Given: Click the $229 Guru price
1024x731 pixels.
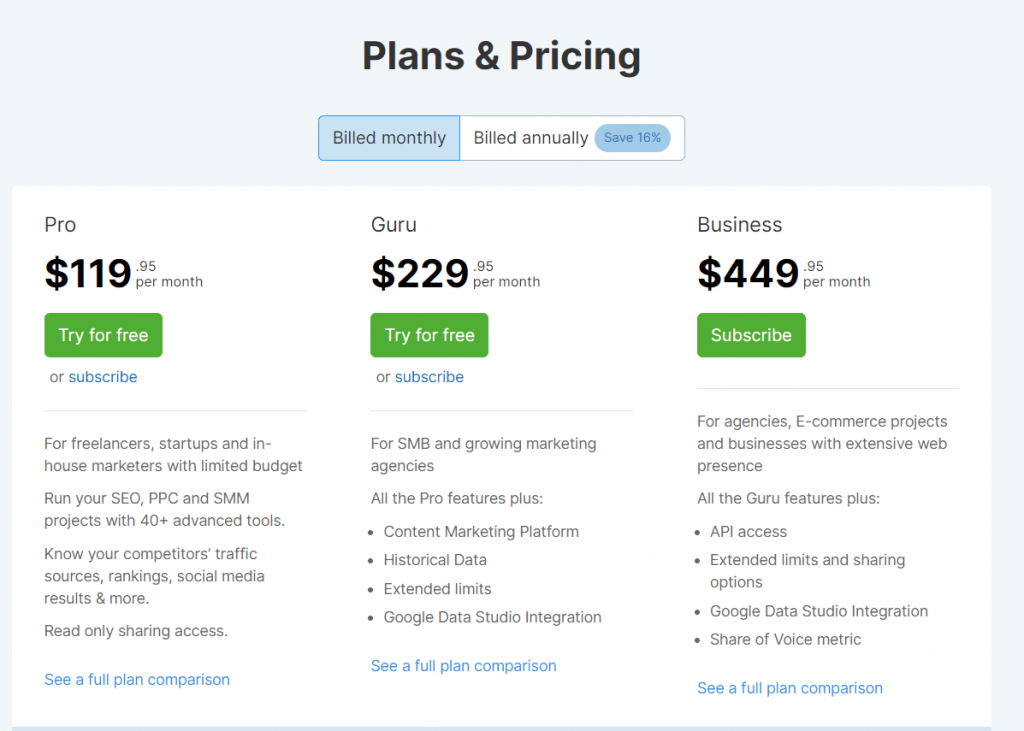Looking at the screenshot, I should pyautogui.click(x=419, y=273).
